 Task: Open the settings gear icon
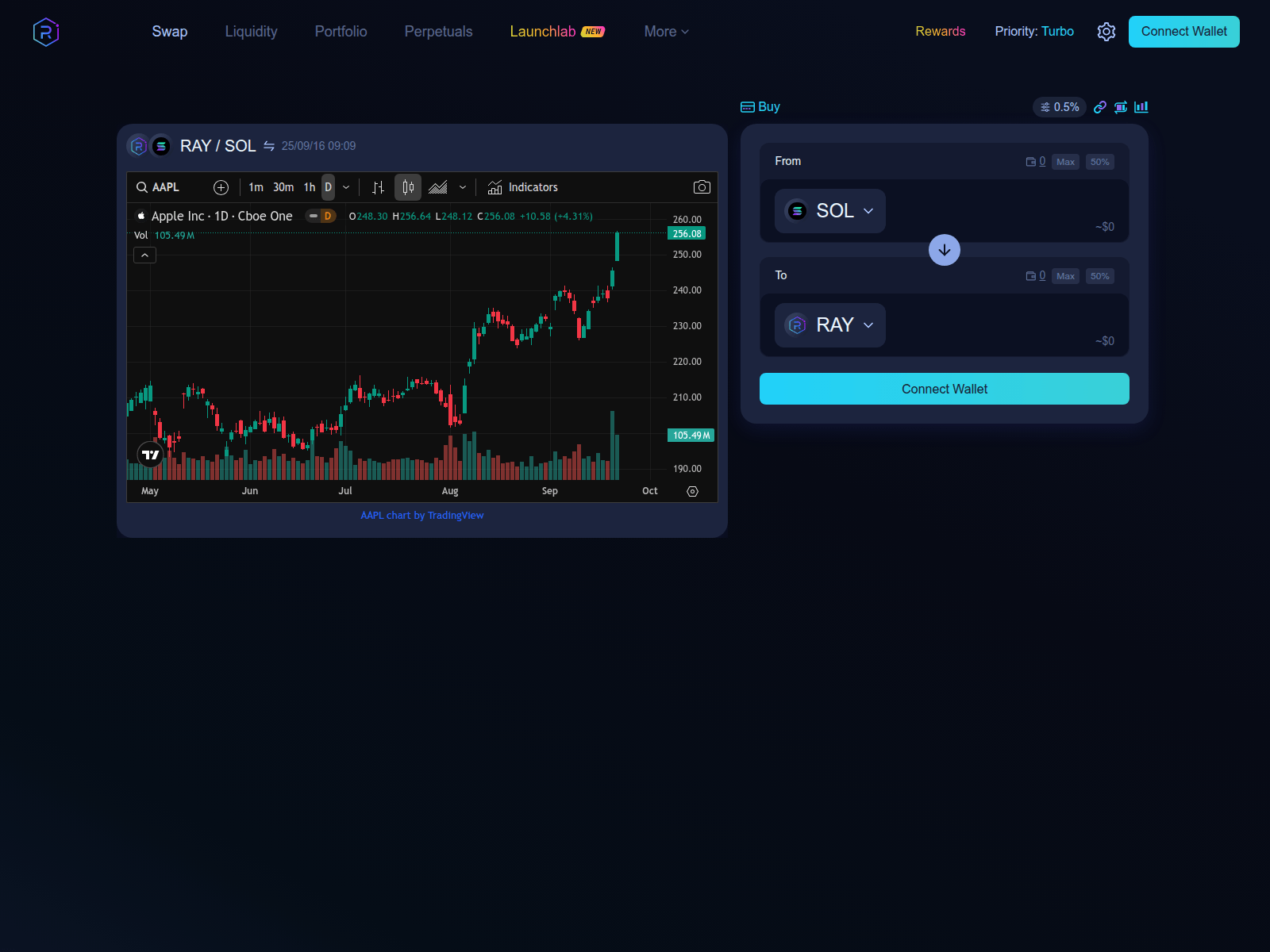pos(1106,32)
